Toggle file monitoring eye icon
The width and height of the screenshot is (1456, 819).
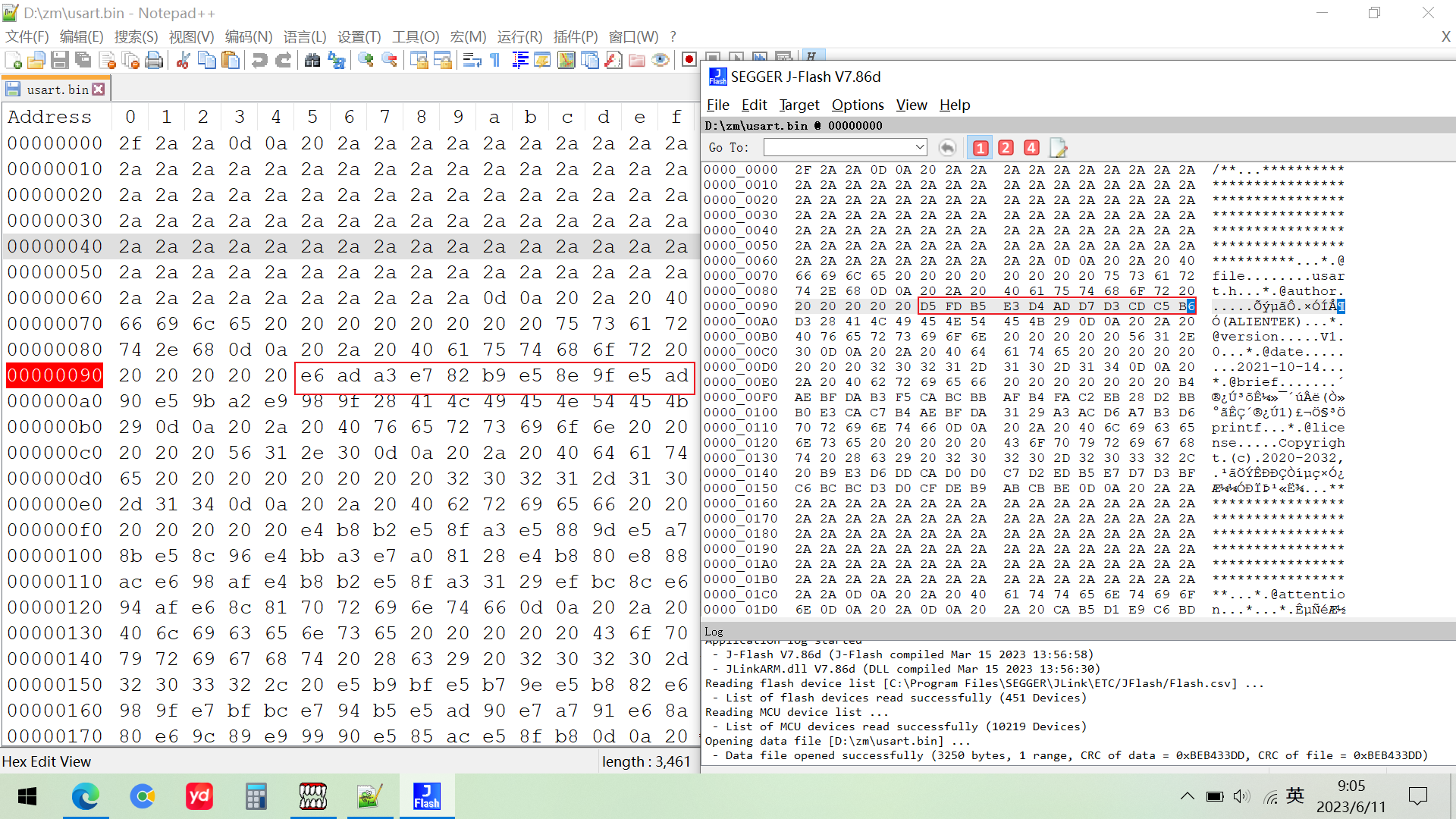[661, 60]
